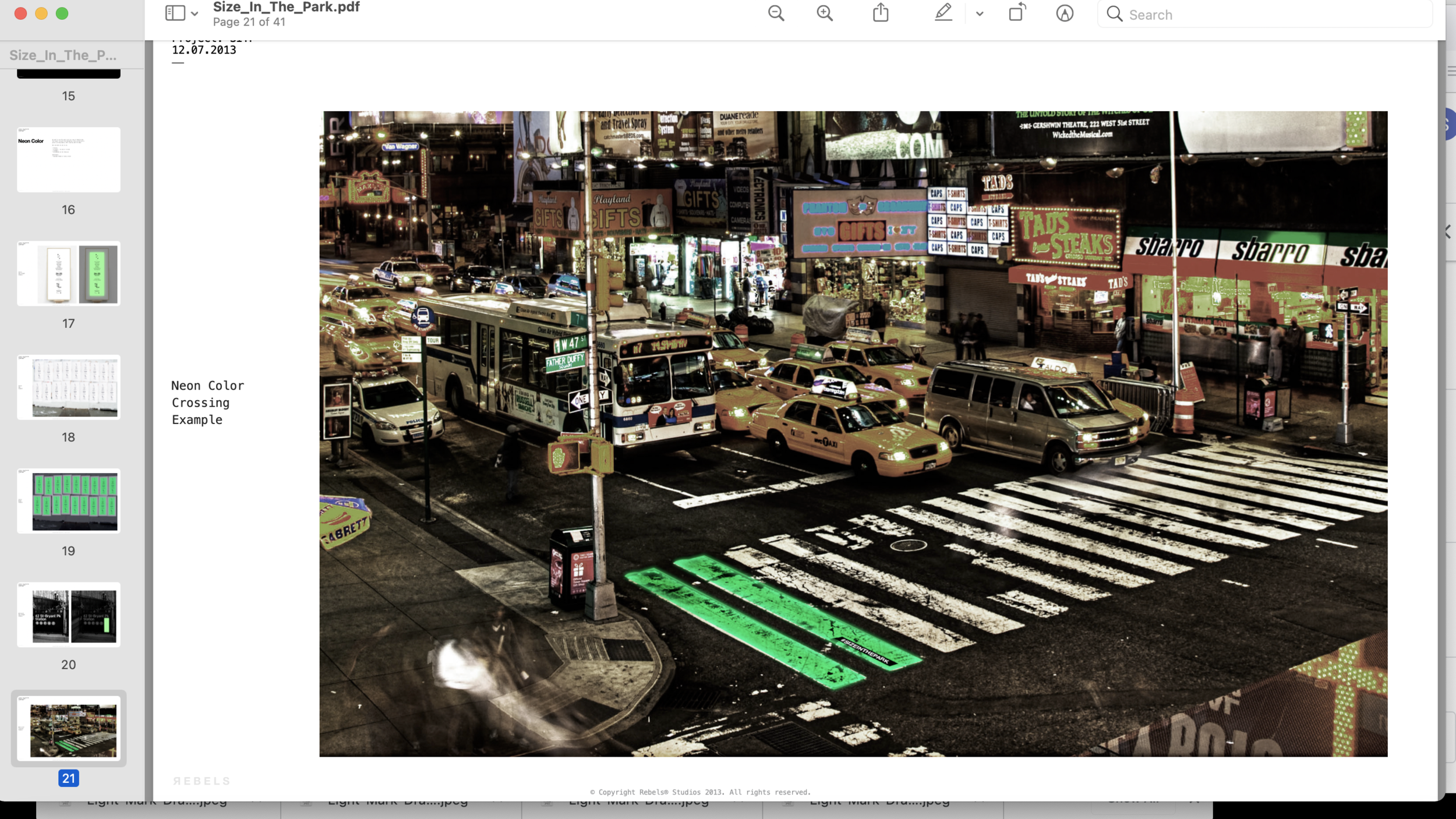
Task: Click the circled-A Markup toolbar icon
Action: 1065,13
